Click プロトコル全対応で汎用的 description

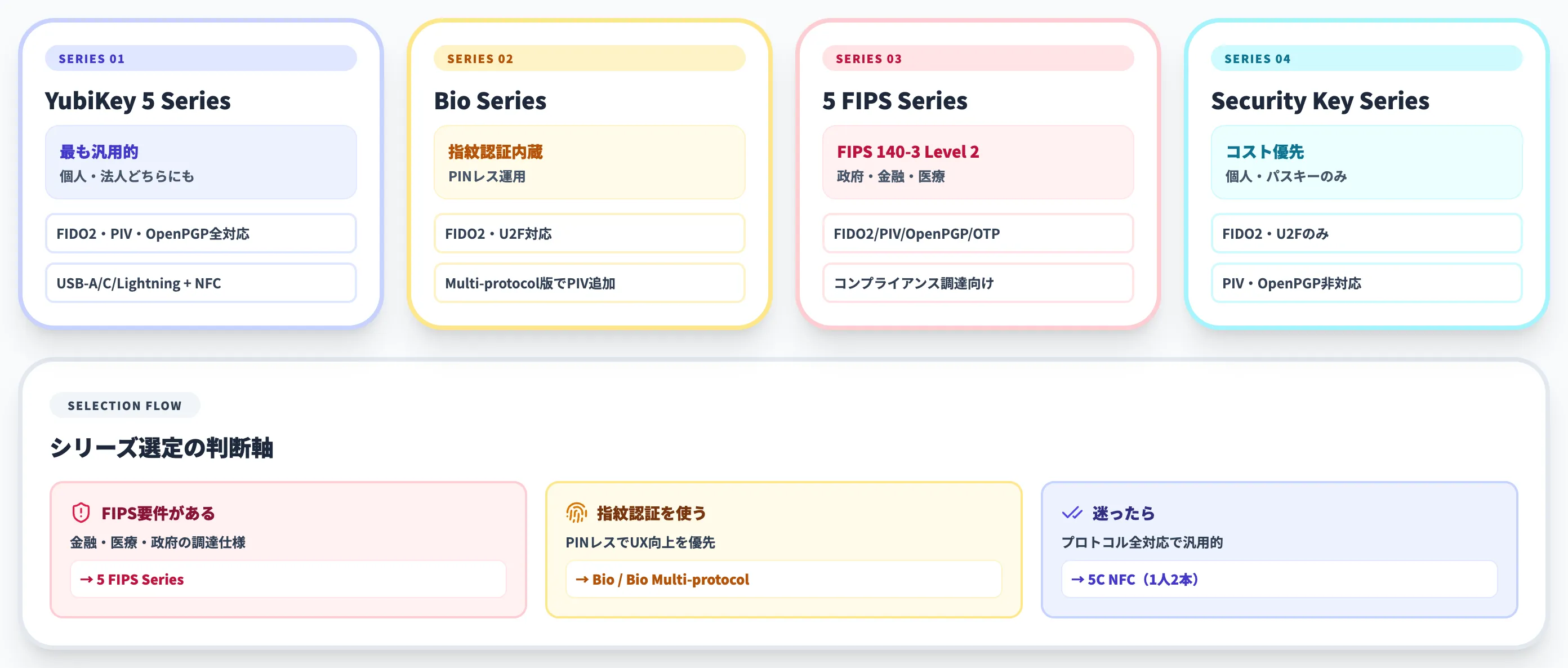pyautogui.click(x=1142, y=542)
